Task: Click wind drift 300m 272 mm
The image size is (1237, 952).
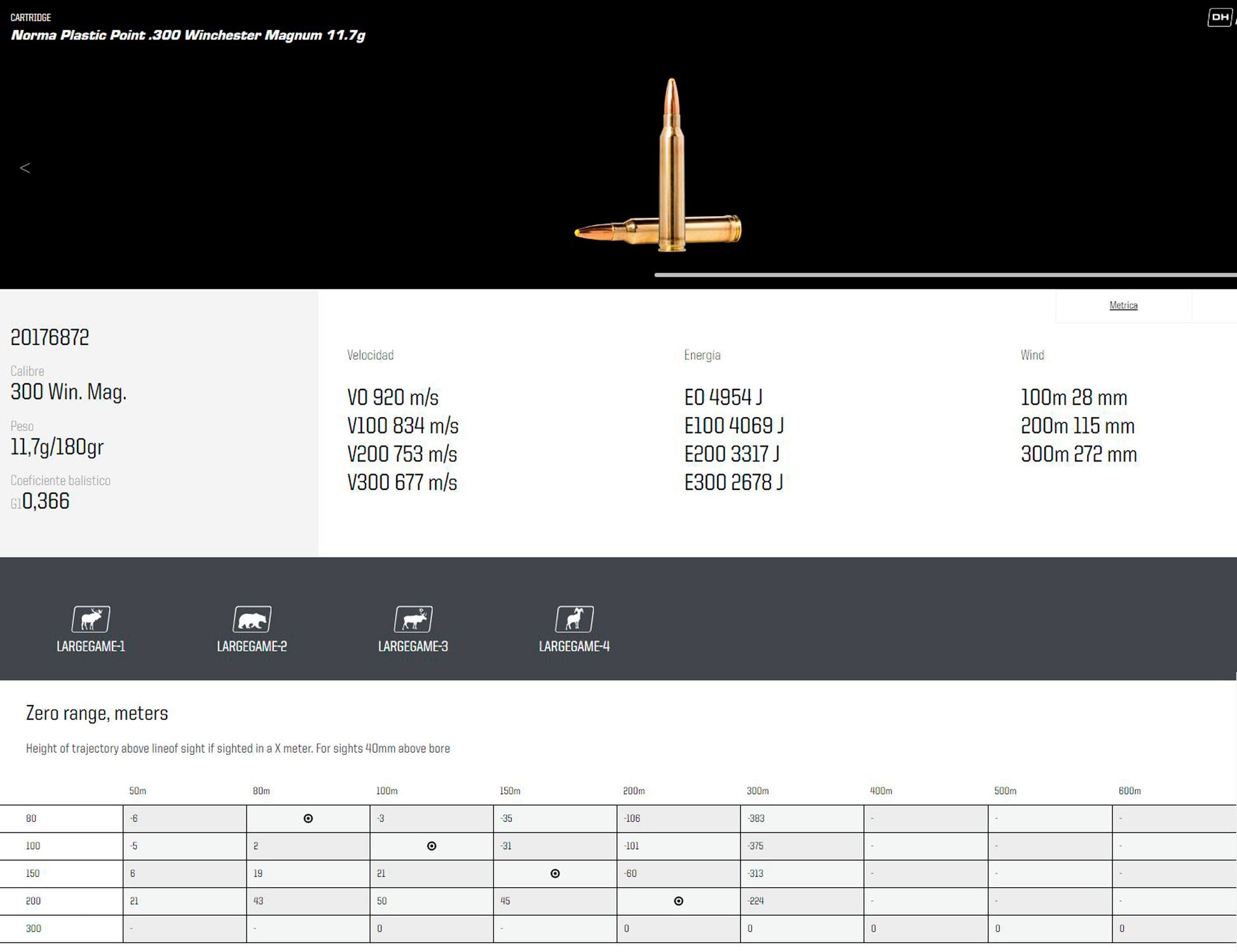Action: point(1079,454)
